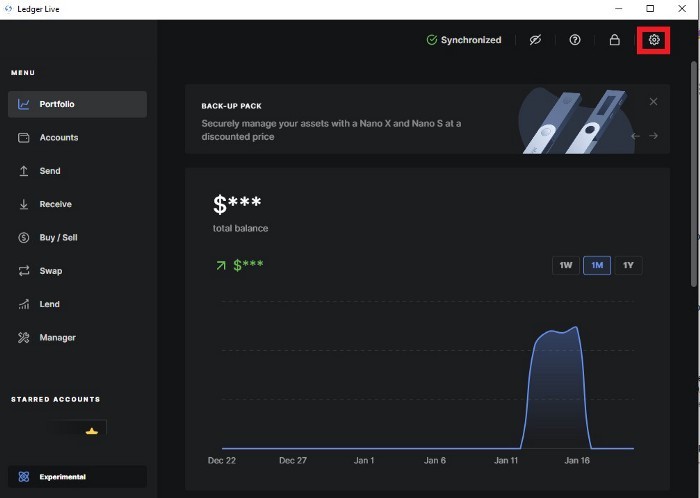Select the 1Y chart range

[628, 266]
